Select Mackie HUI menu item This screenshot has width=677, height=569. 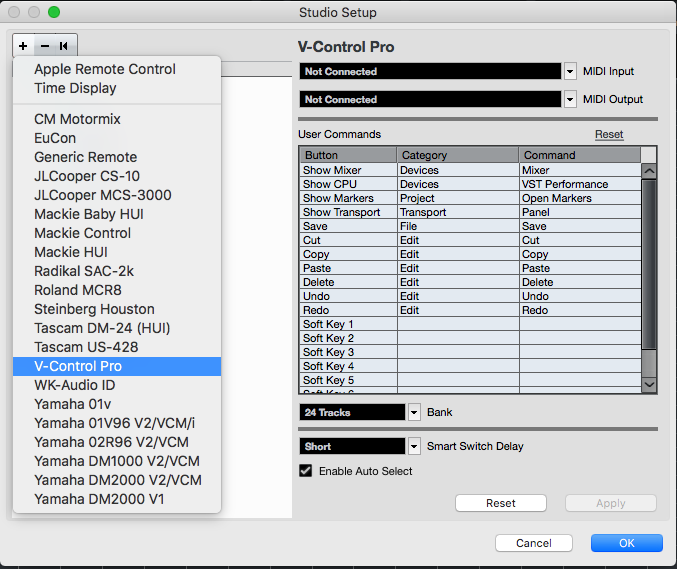(117, 252)
